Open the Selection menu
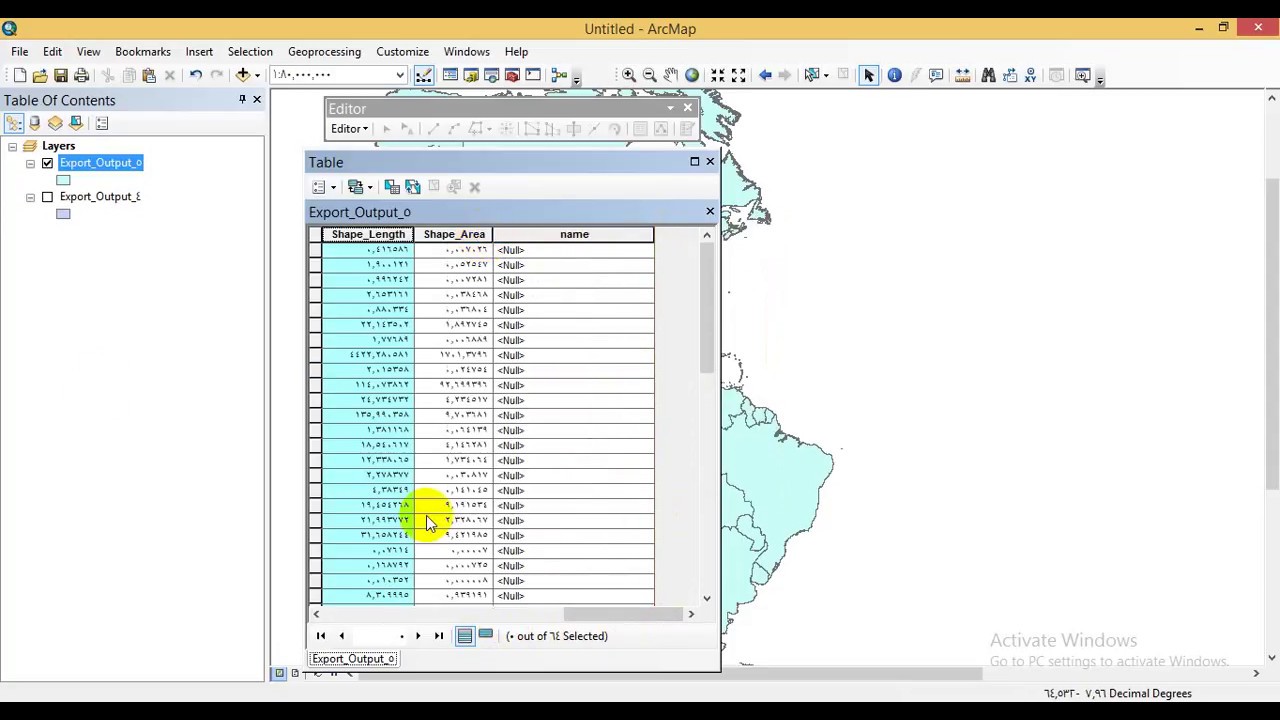Image resolution: width=1280 pixels, height=720 pixels. [250, 52]
